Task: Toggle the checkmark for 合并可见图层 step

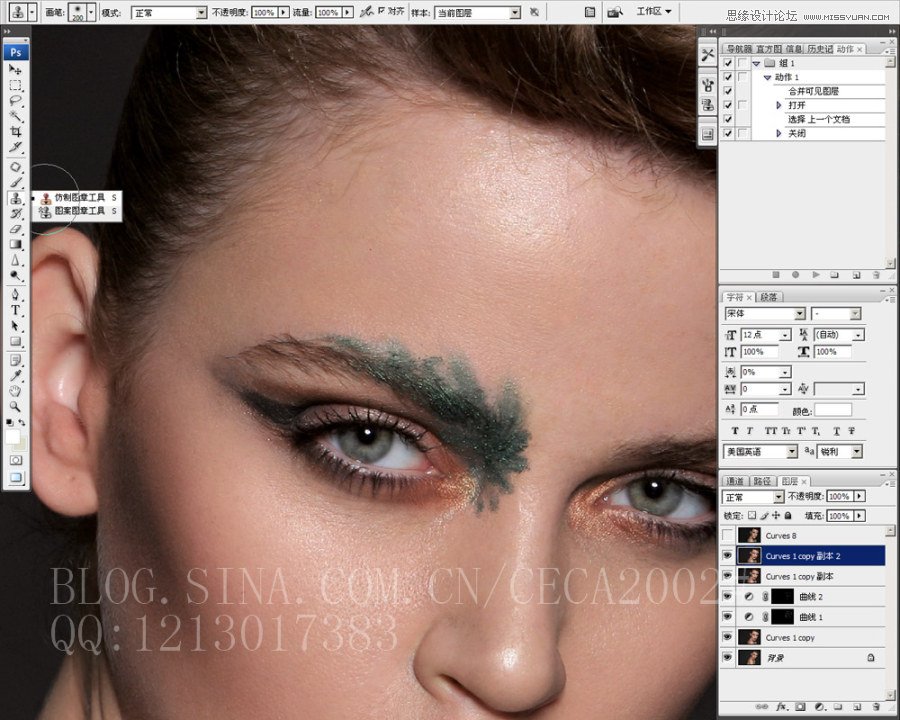Action: (x=728, y=91)
